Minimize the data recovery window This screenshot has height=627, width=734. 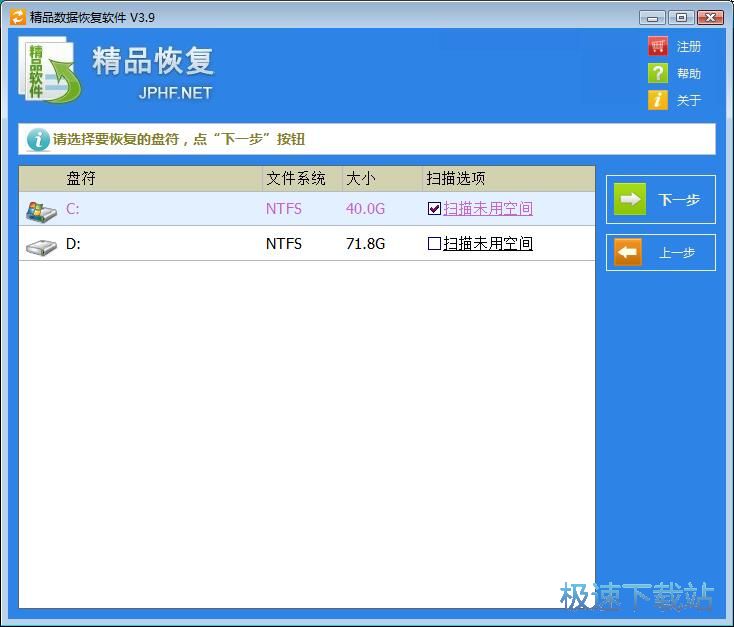tap(652, 18)
